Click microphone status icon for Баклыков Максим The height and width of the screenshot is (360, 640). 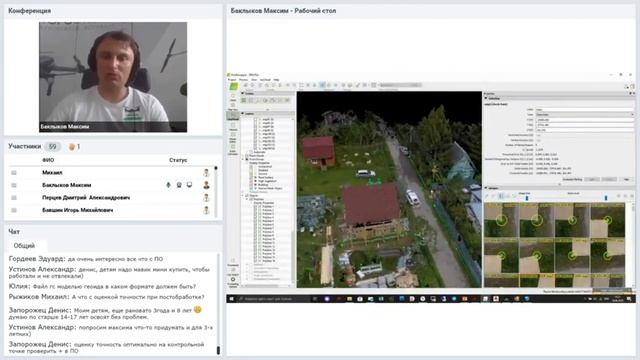(168, 185)
